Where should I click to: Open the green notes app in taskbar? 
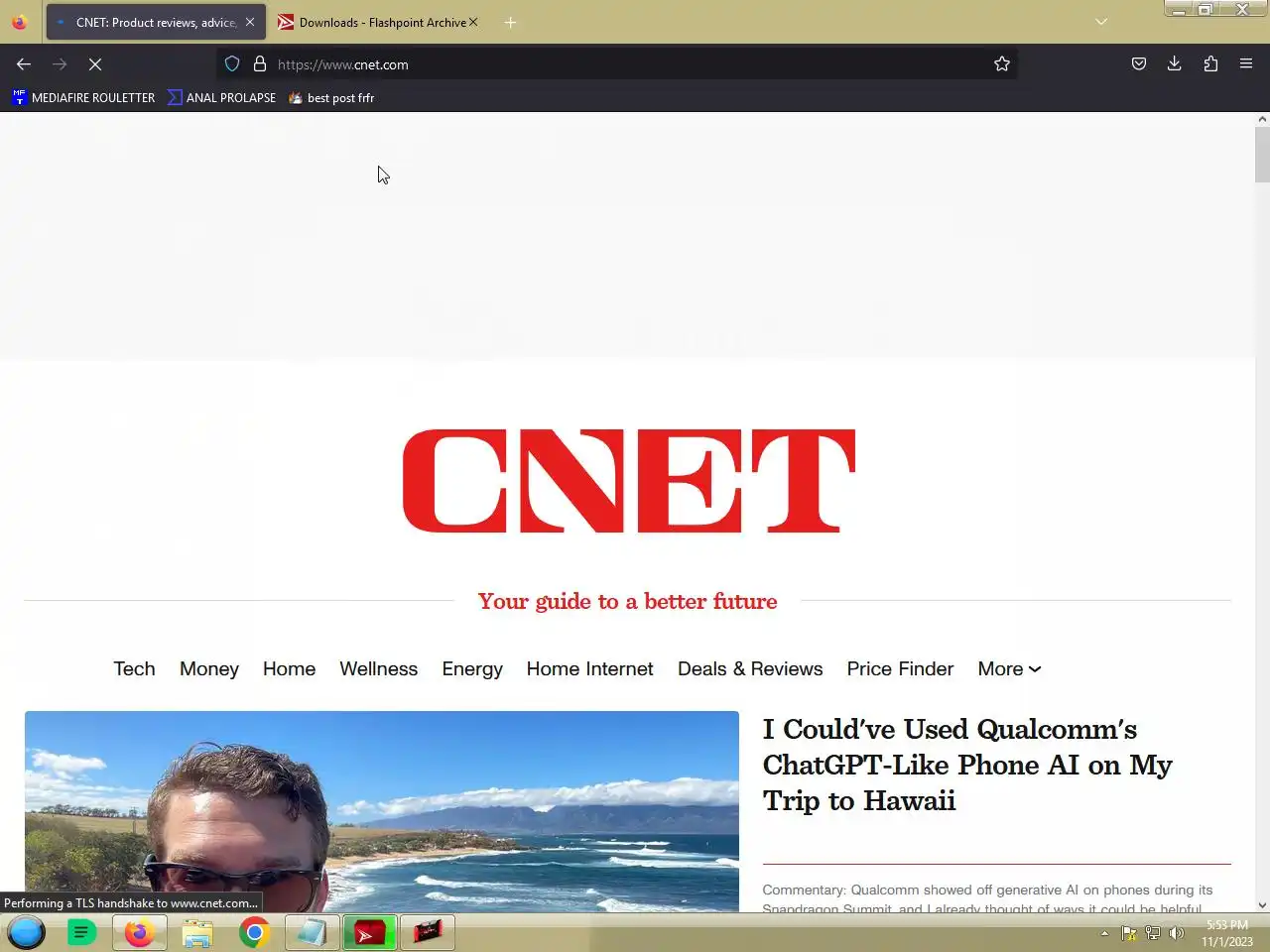coord(81,933)
